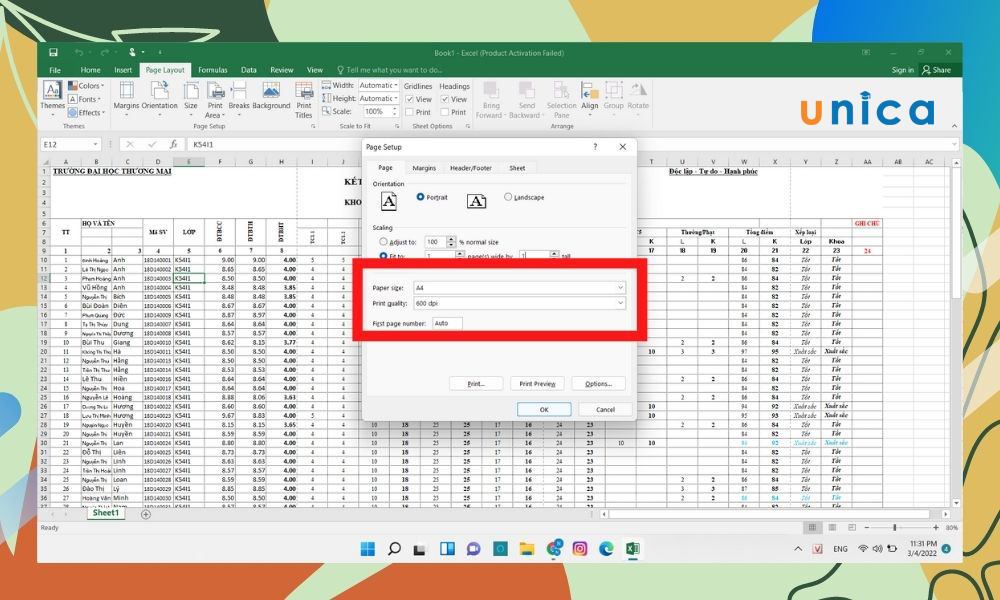The width and height of the screenshot is (1000, 600).
Task: Confirm Page Setup with OK
Action: pos(544,409)
